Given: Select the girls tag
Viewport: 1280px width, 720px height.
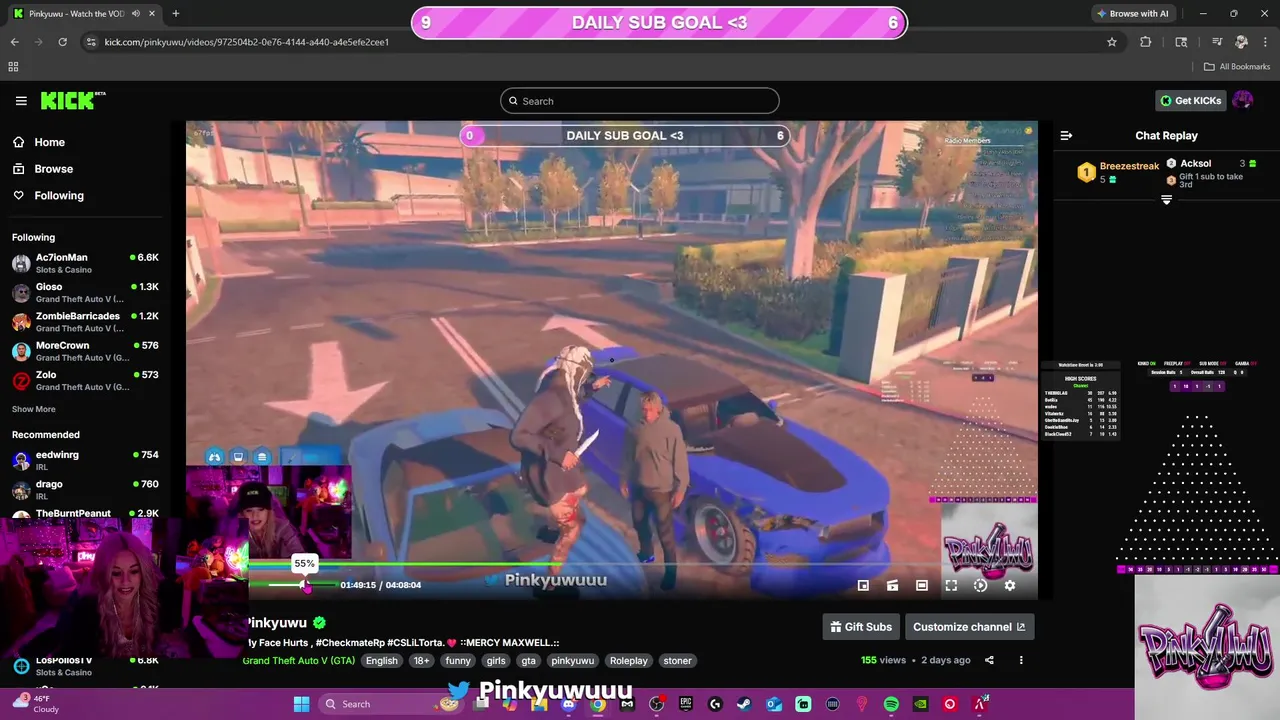Looking at the screenshot, I should [x=496, y=661].
